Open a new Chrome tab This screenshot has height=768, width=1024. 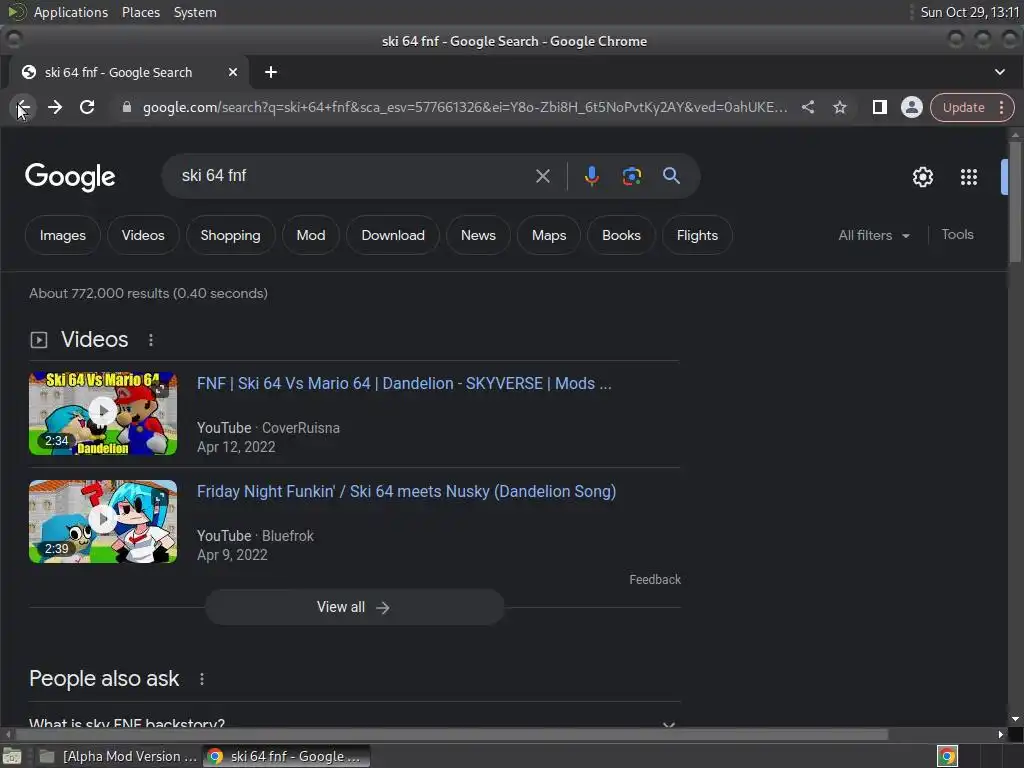[x=271, y=72]
